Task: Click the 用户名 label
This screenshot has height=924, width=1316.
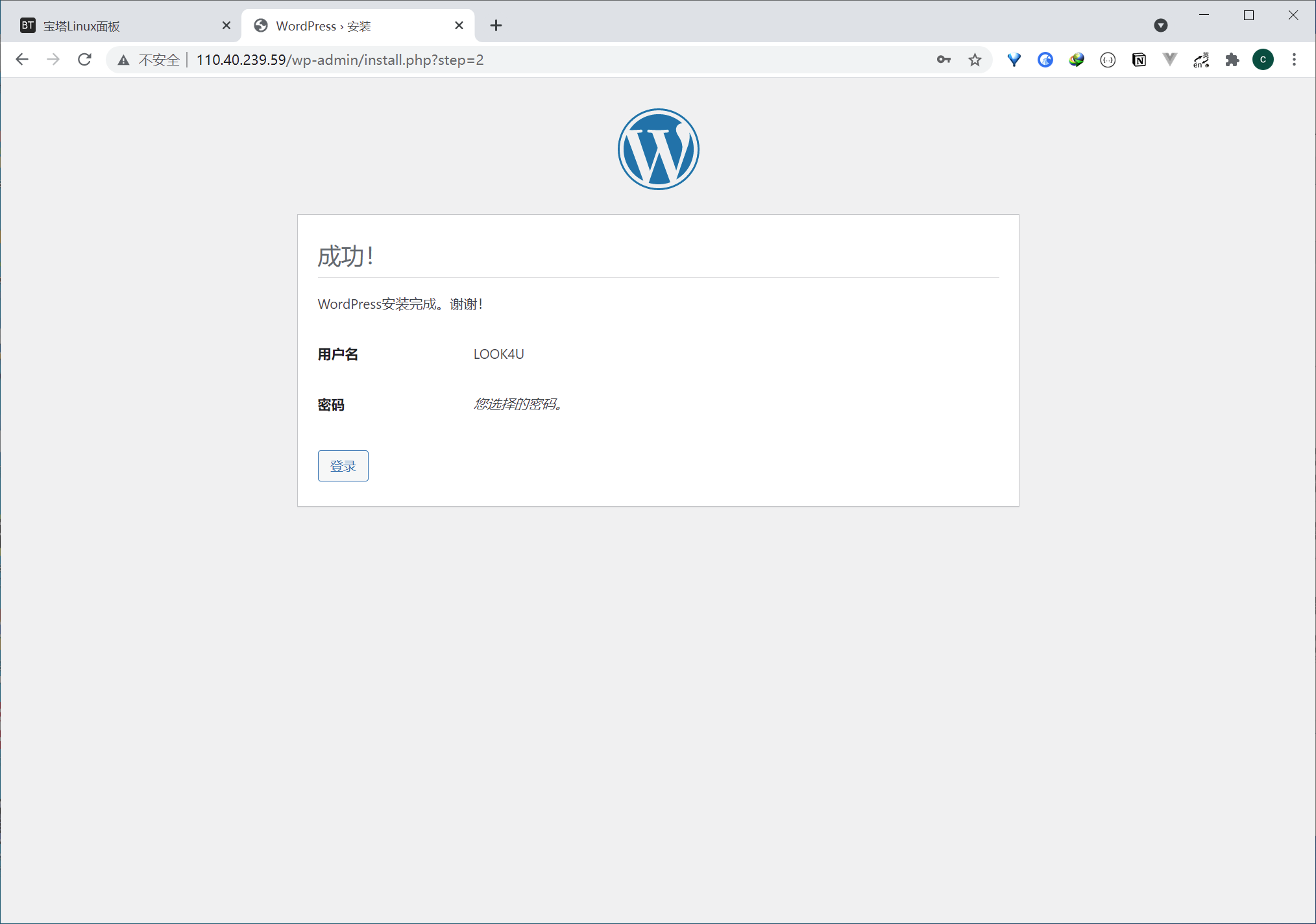Action: coord(337,354)
